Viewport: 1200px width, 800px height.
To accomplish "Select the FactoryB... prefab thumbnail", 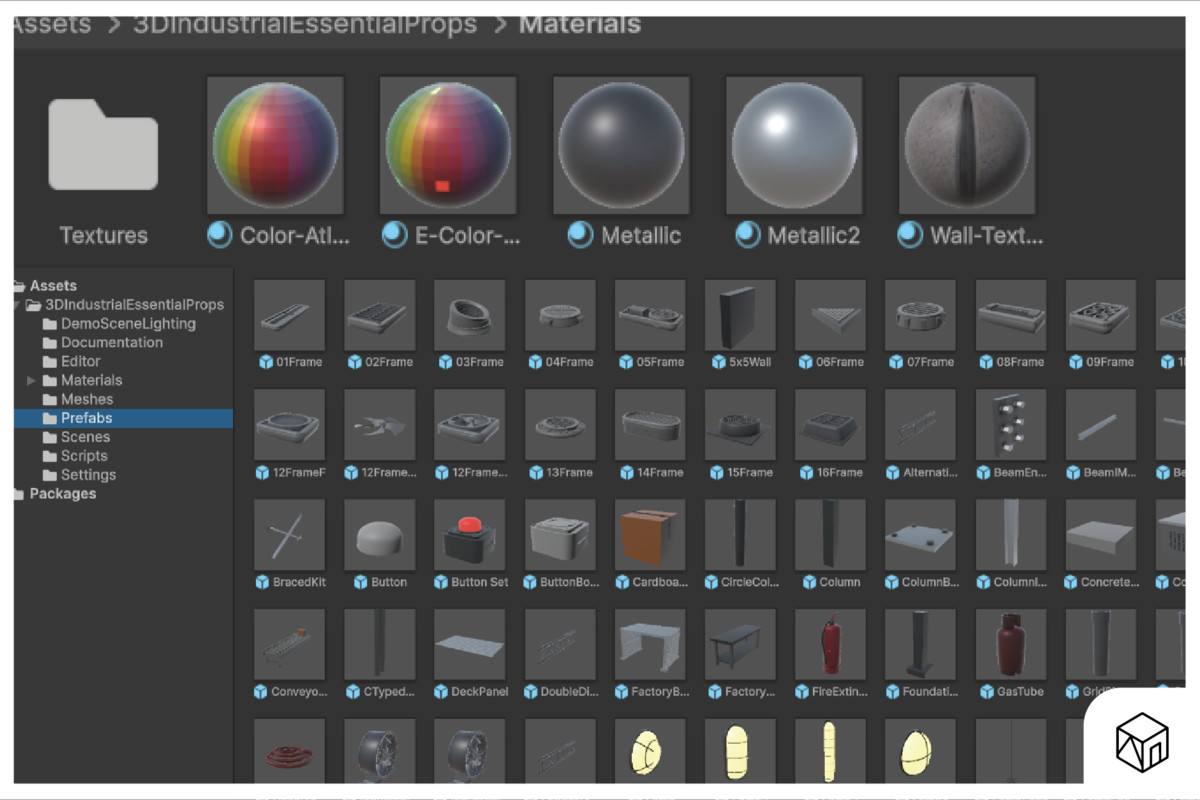I will [x=650, y=645].
